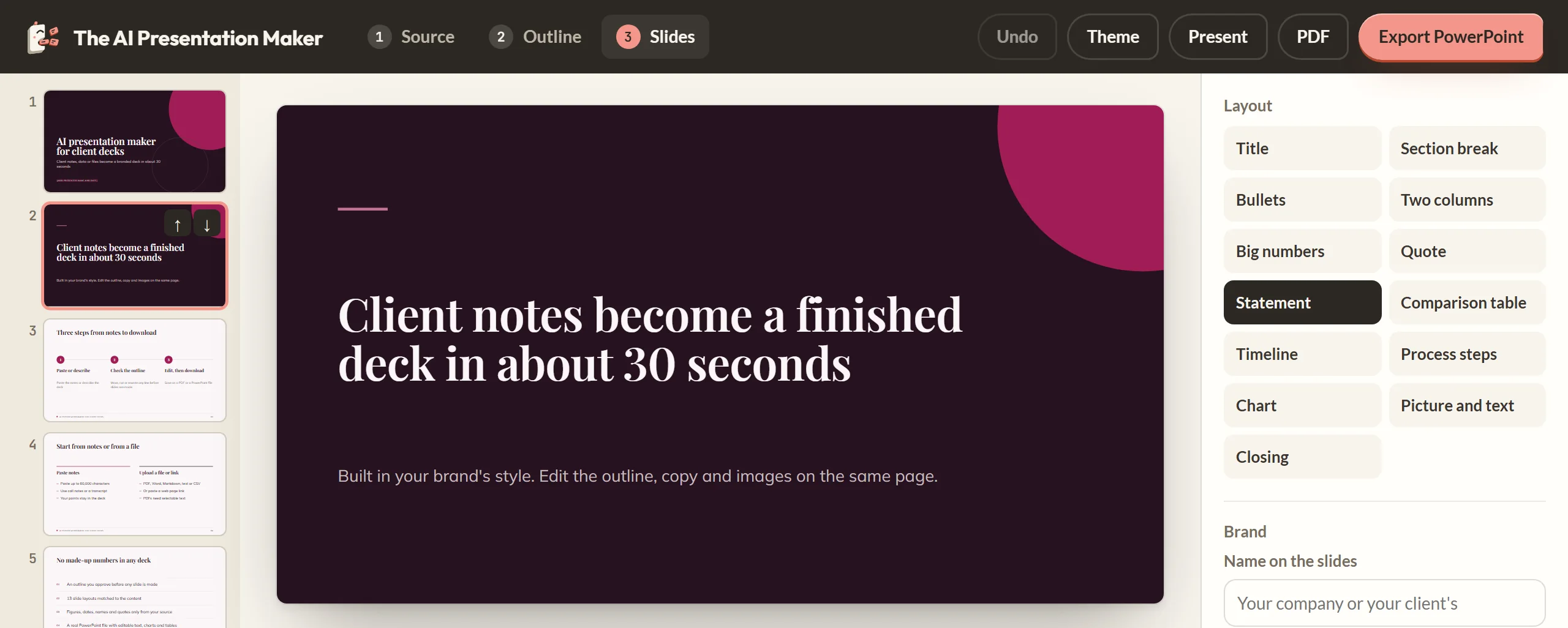The height and width of the screenshot is (628, 1568).
Task: Move slide 2 down with the arrow
Action: (207, 223)
